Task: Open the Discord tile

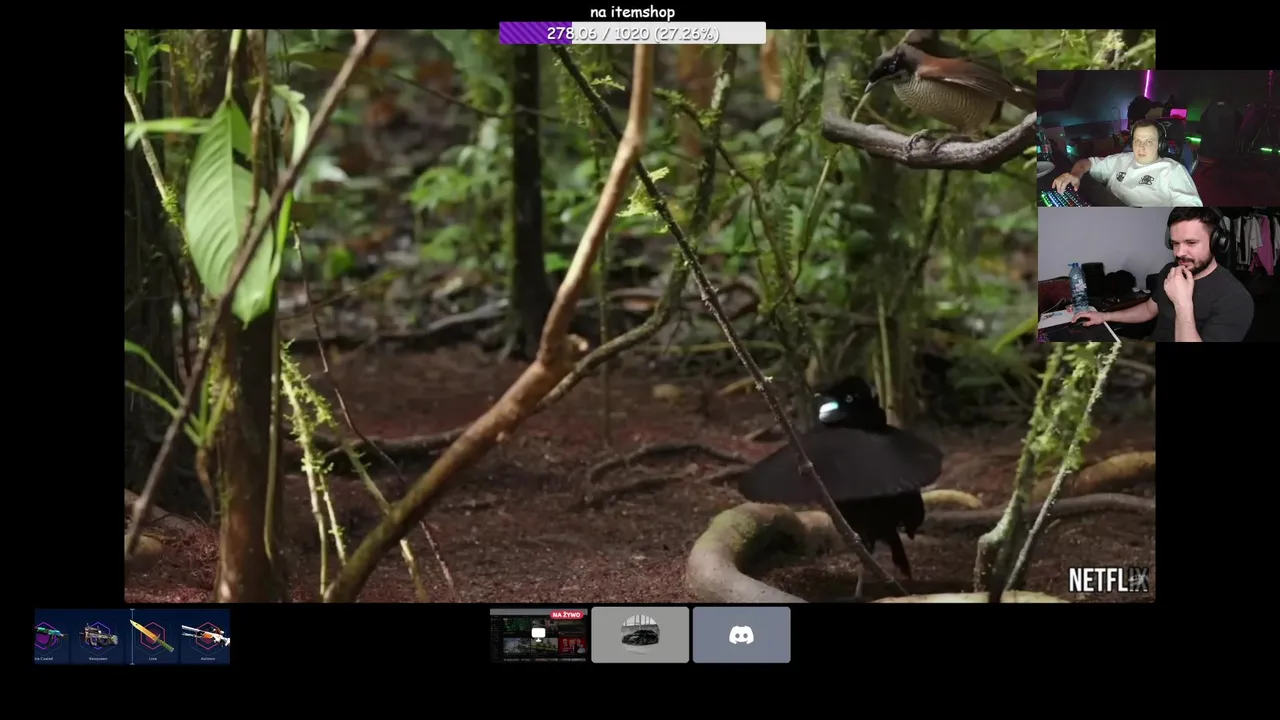Action: tap(741, 635)
